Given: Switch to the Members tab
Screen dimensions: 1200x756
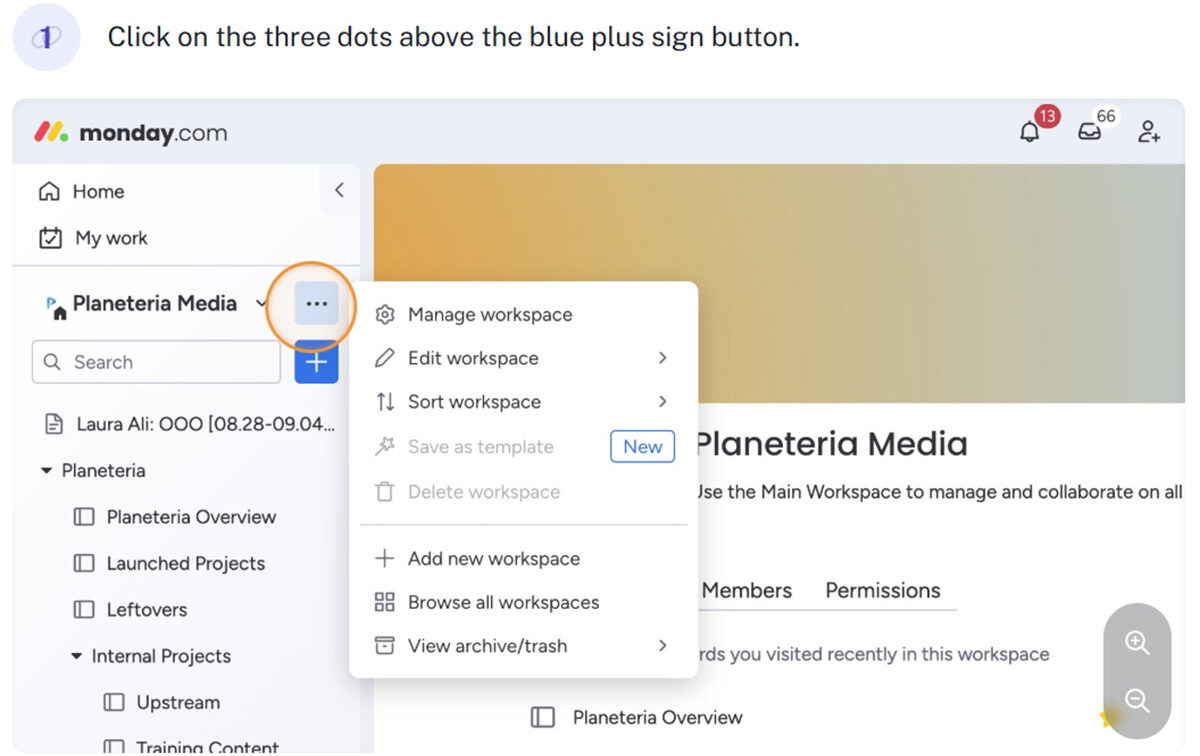Looking at the screenshot, I should 747,591.
